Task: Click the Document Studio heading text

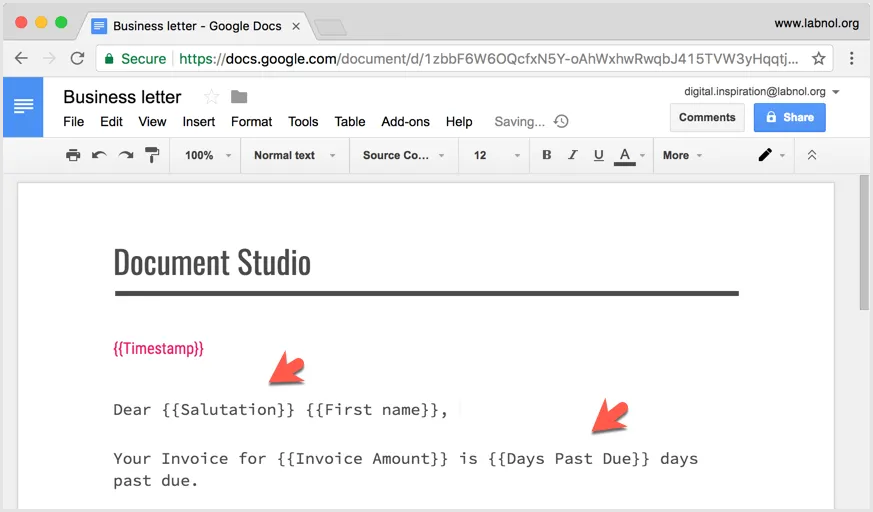Action: coord(212,262)
